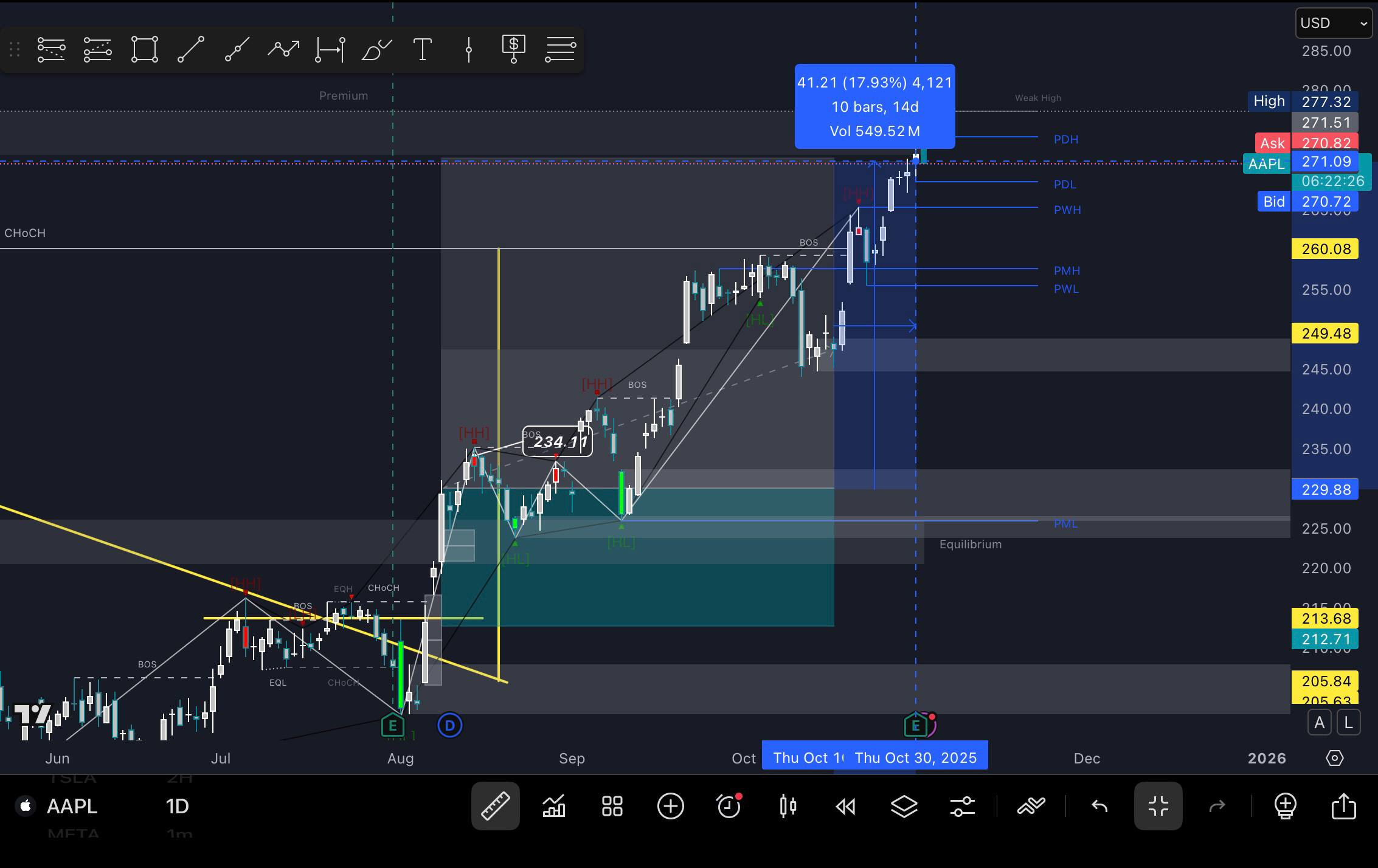Open the four-square layout menu
Image resolution: width=1378 pixels, height=868 pixels.
pyautogui.click(x=612, y=806)
